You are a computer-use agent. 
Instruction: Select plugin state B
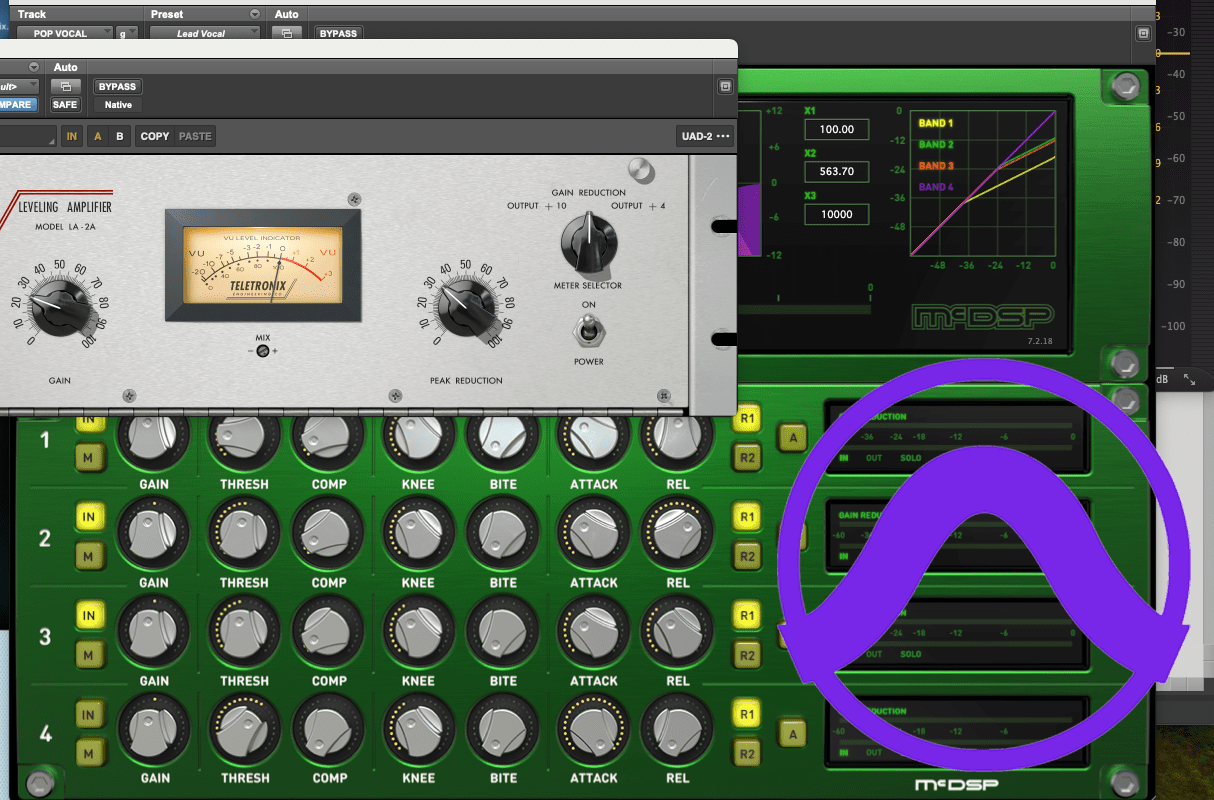[x=119, y=136]
